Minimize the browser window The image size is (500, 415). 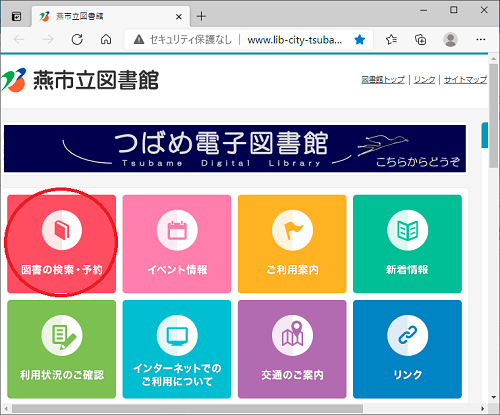(x=424, y=10)
